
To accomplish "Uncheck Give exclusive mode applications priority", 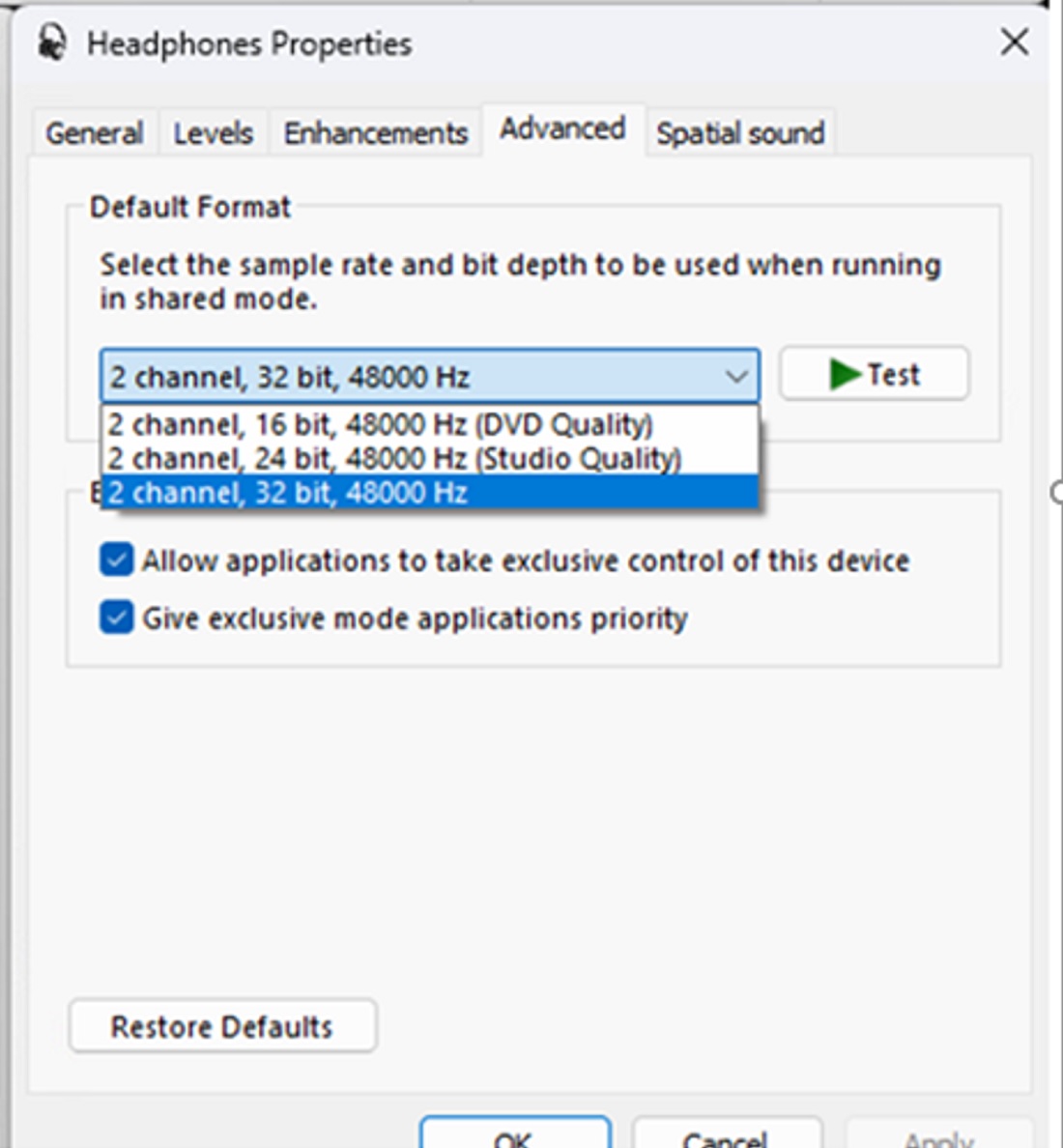I will pos(116,617).
